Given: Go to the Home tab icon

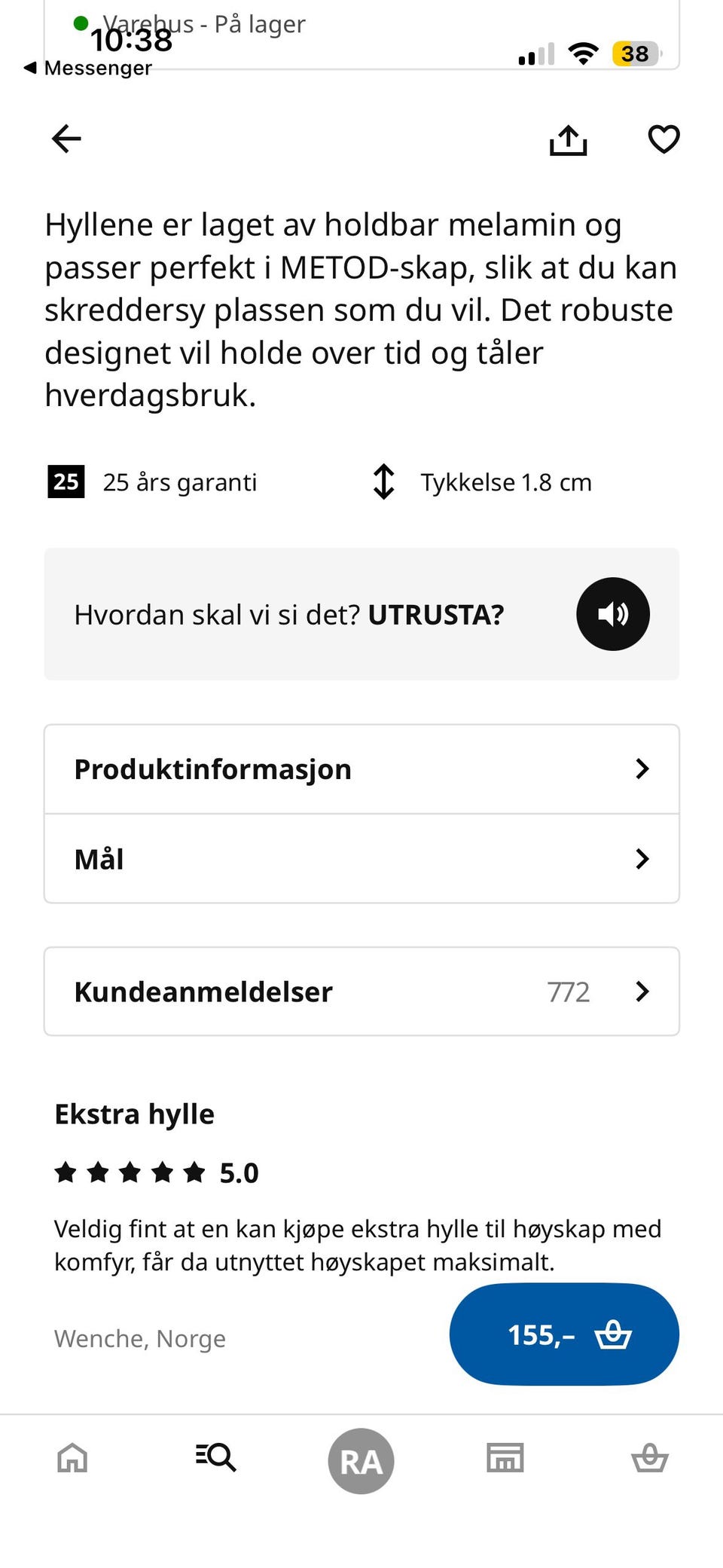Looking at the screenshot, I should [x=72, y=1457].
